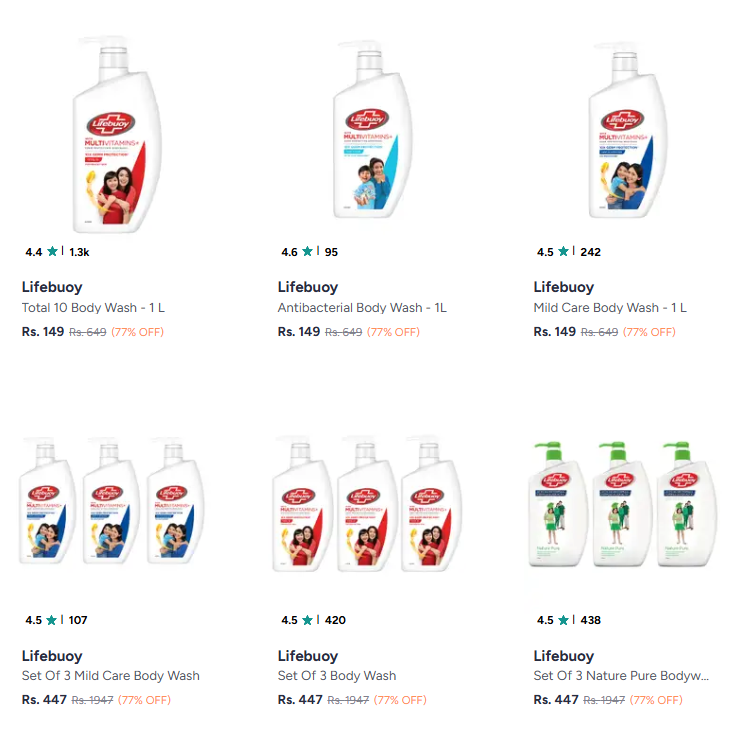Screen dimensions: 751x735
Task: Click the Rs. 447 price of Set Of 3 Body Wash
Action: pos(300,700)
